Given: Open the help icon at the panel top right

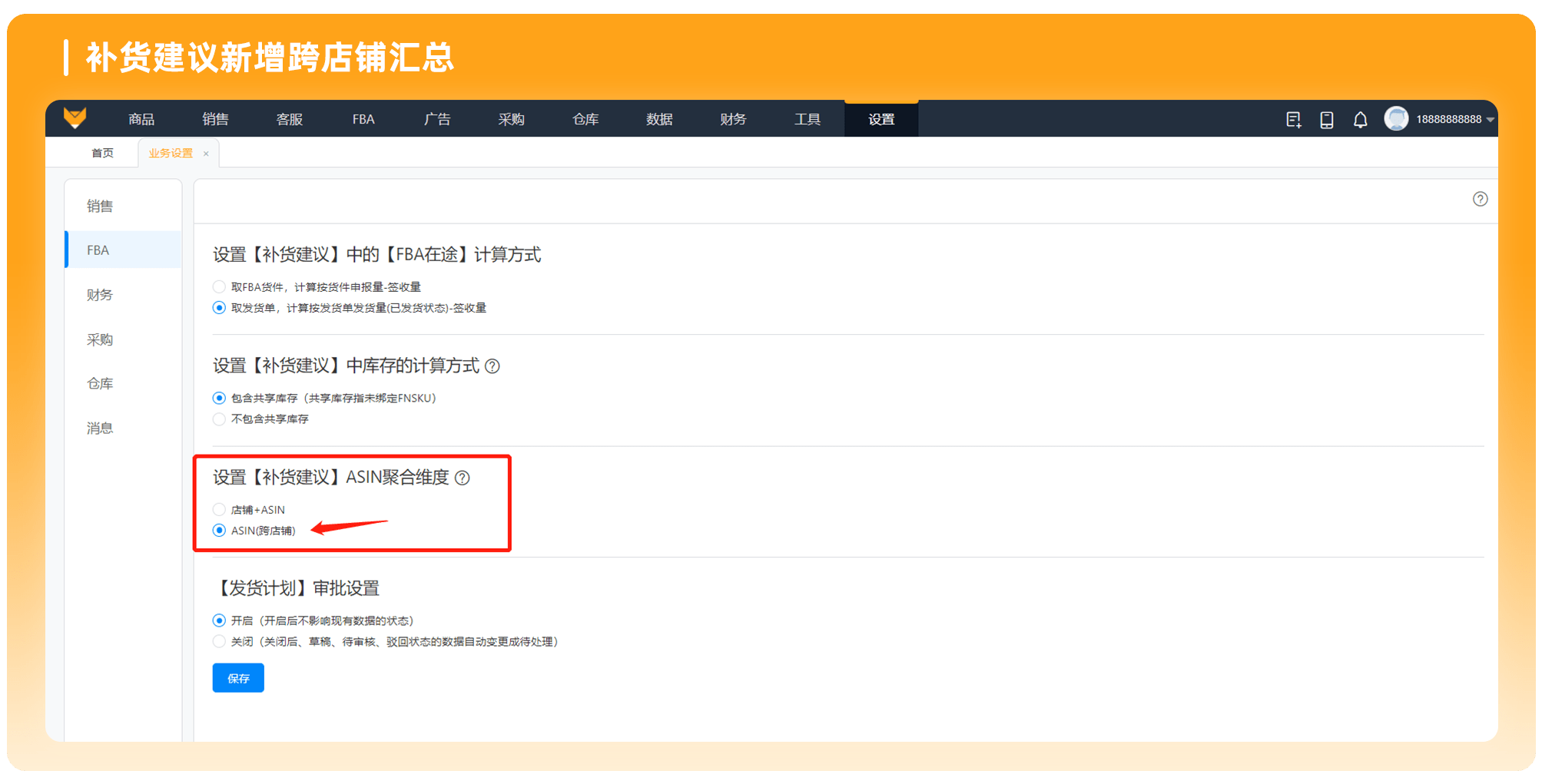Looking at the screenshot, I should point(1481,199).
